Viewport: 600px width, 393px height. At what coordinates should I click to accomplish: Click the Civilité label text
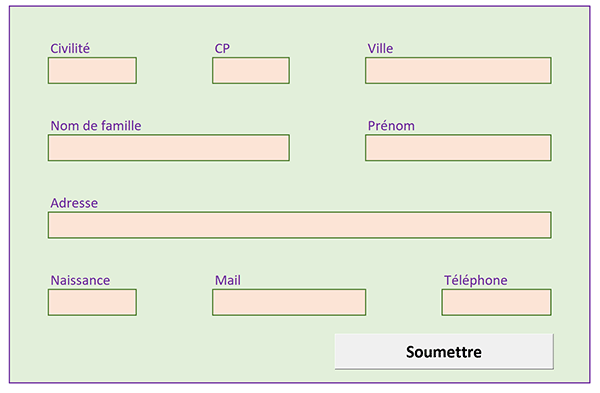[x=70, y=49]
